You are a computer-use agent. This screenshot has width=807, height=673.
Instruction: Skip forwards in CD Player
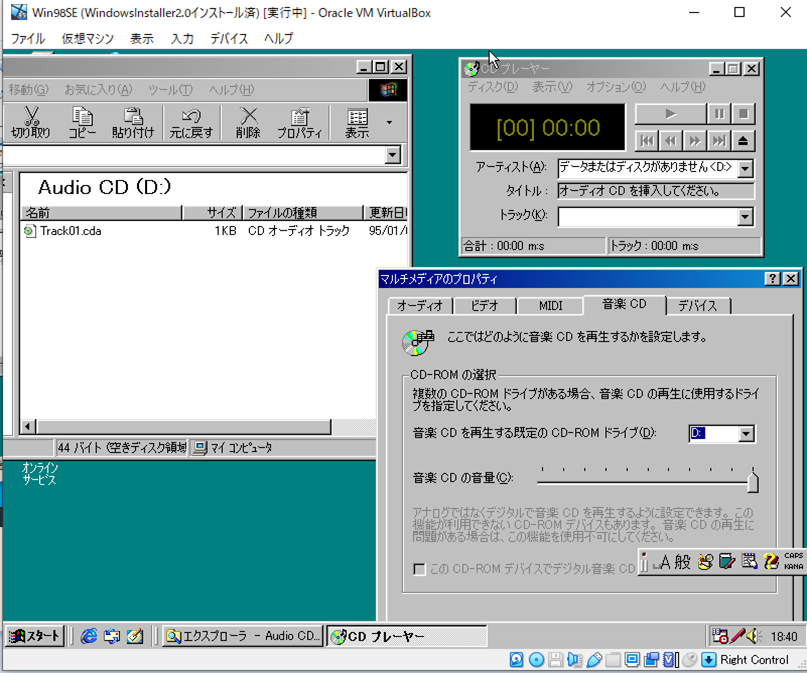(694, 140)
